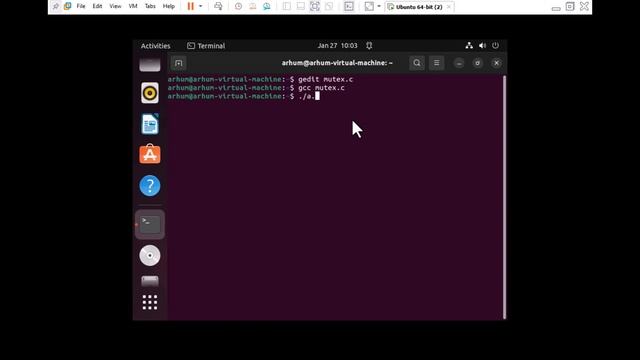Image resolution: width=640 pixels, height=360 pixels.
Task: Select the Ubuntu 64-bit (2) tab
Action: [x=419, y=7]
